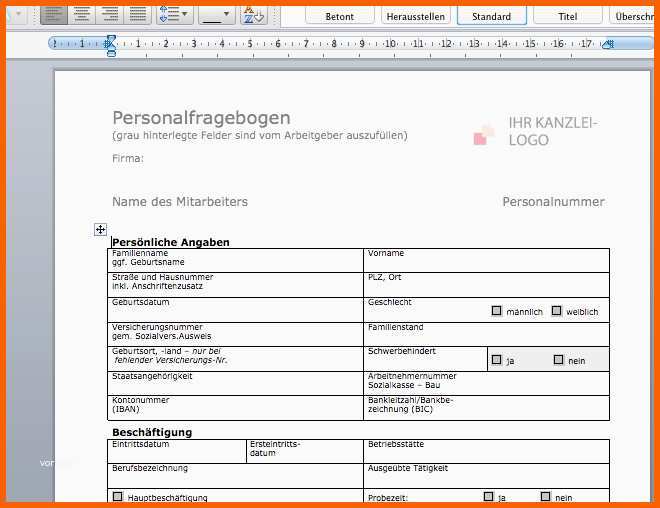Click the Geschlecht label

tap(389, 302)
